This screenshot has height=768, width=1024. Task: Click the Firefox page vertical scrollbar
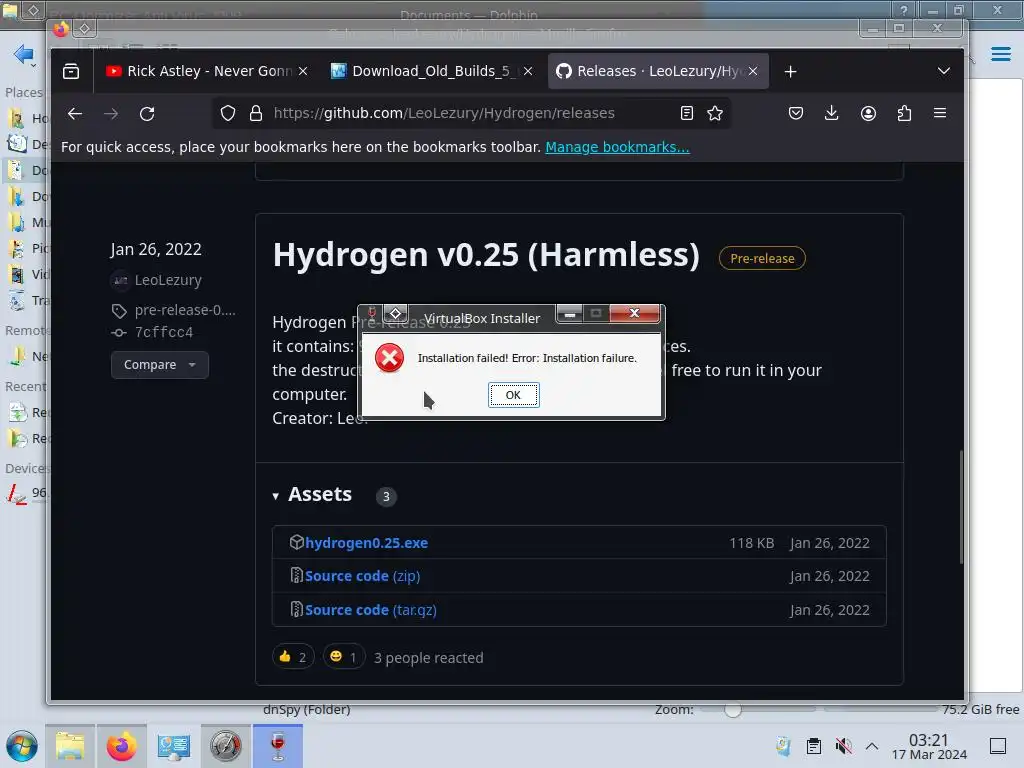[961, 507]
